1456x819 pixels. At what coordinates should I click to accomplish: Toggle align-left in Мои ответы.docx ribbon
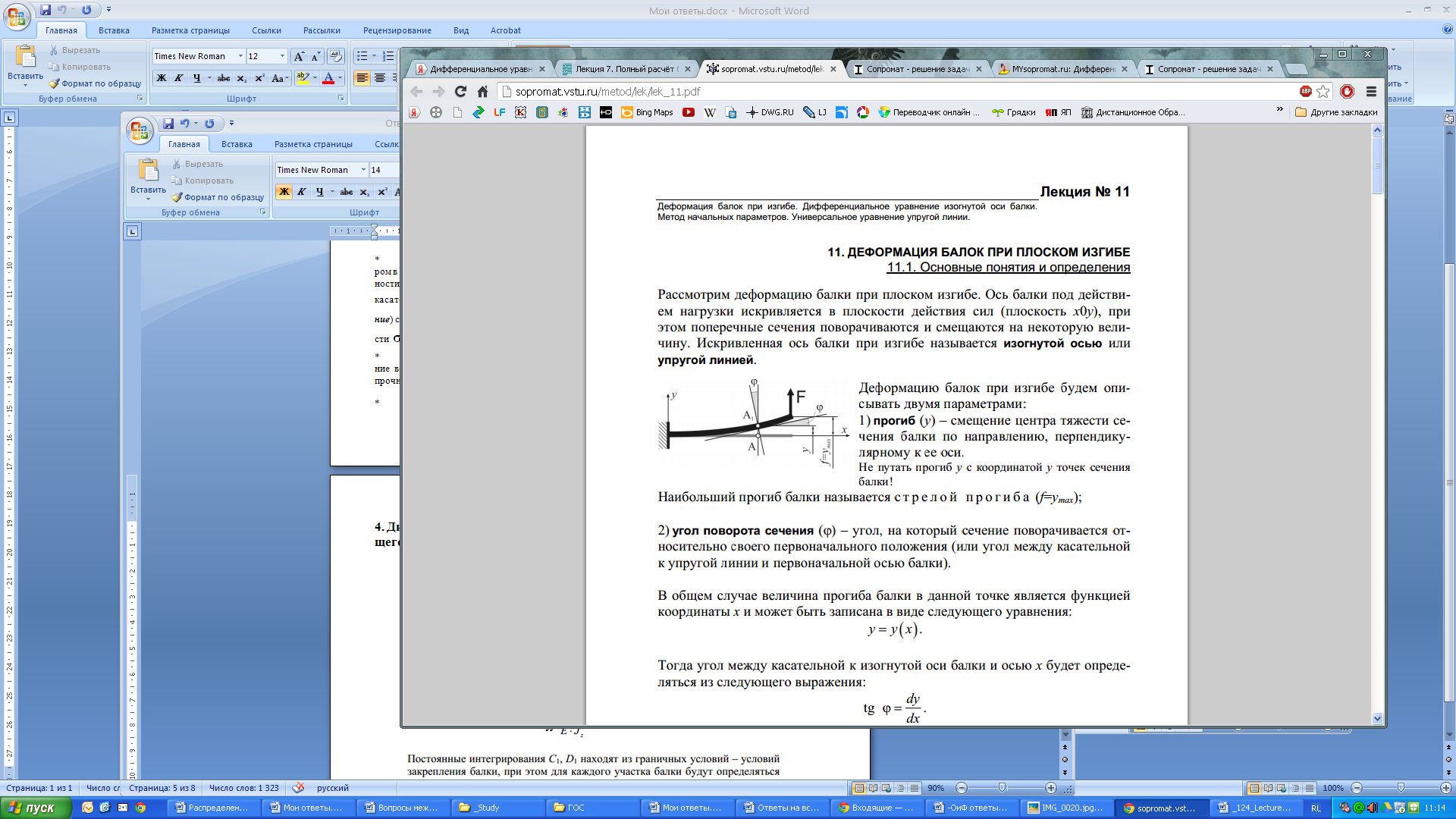coord(362,78)
